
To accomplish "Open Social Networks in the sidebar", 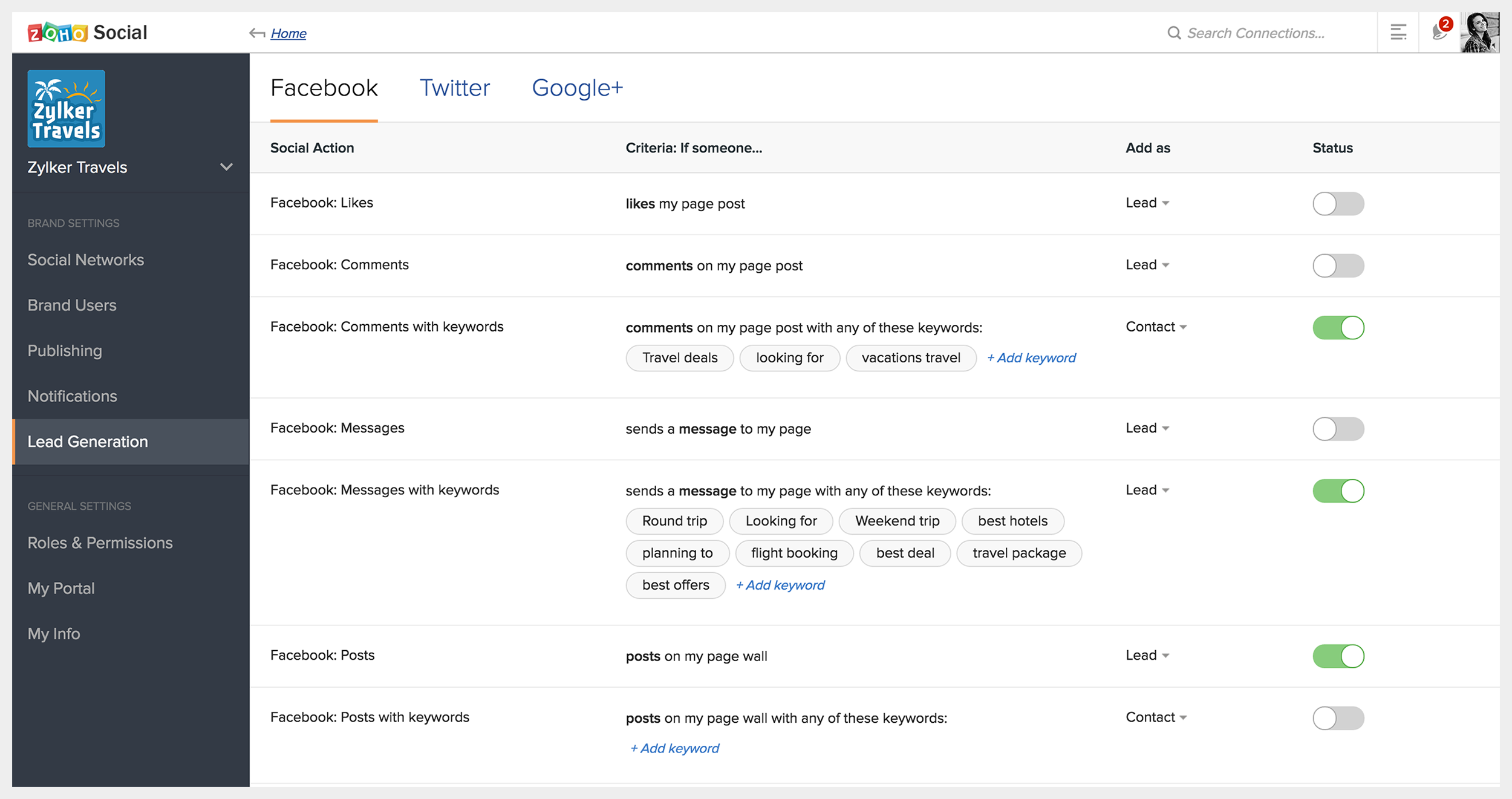I will (x=86, y=260).
